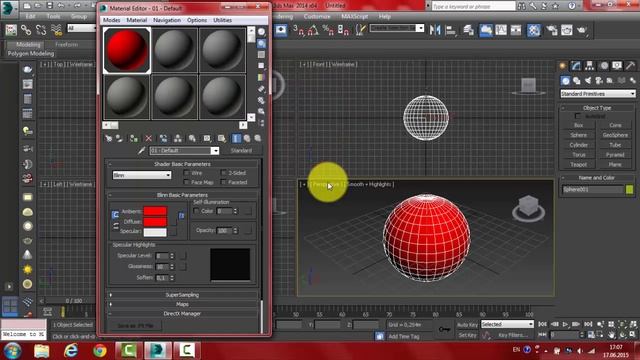Collapse the Blinn Basic Parameters rollout
Viewport: 640px width, 360px height.
click(182, 195)
